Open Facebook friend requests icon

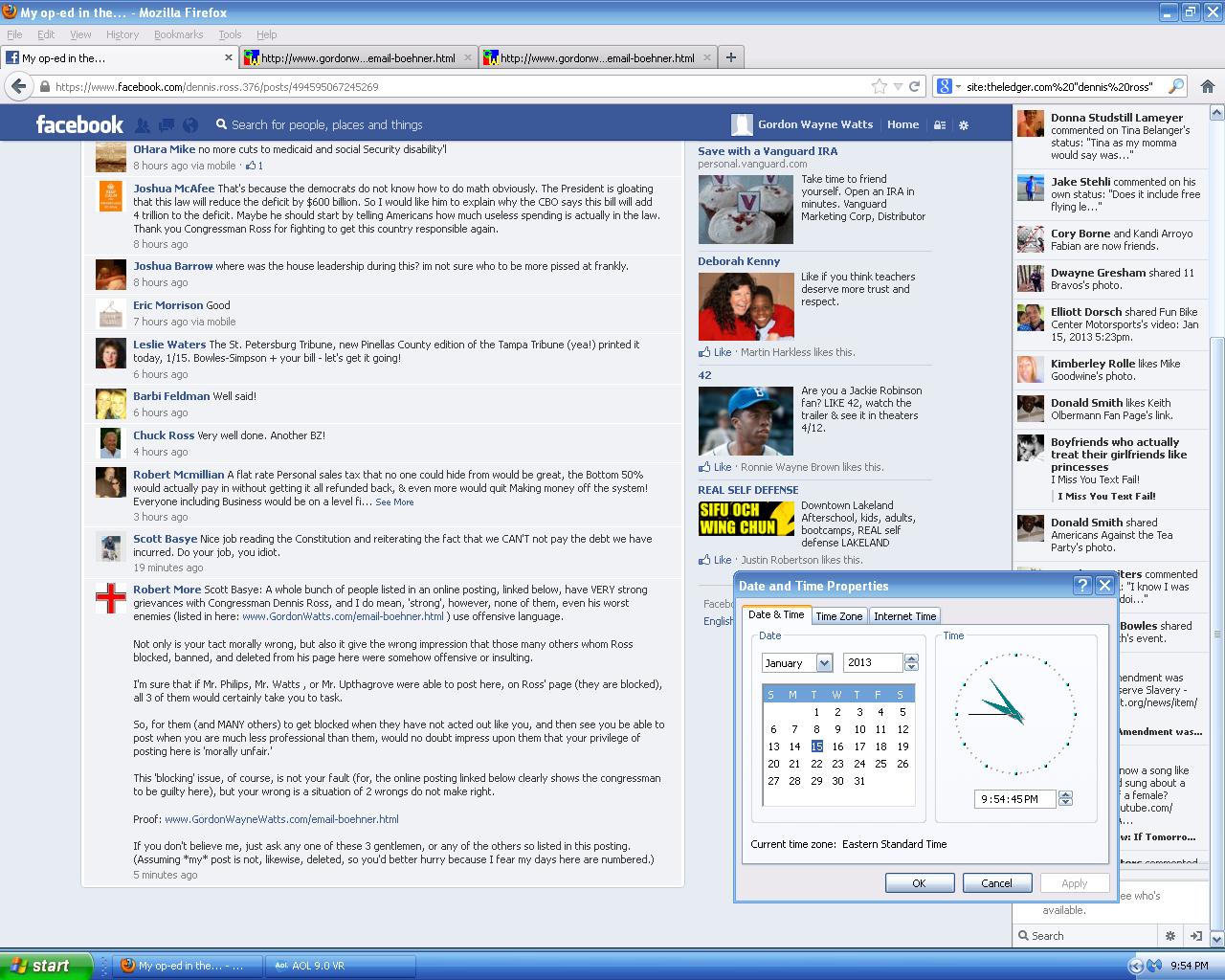point(143,124)
